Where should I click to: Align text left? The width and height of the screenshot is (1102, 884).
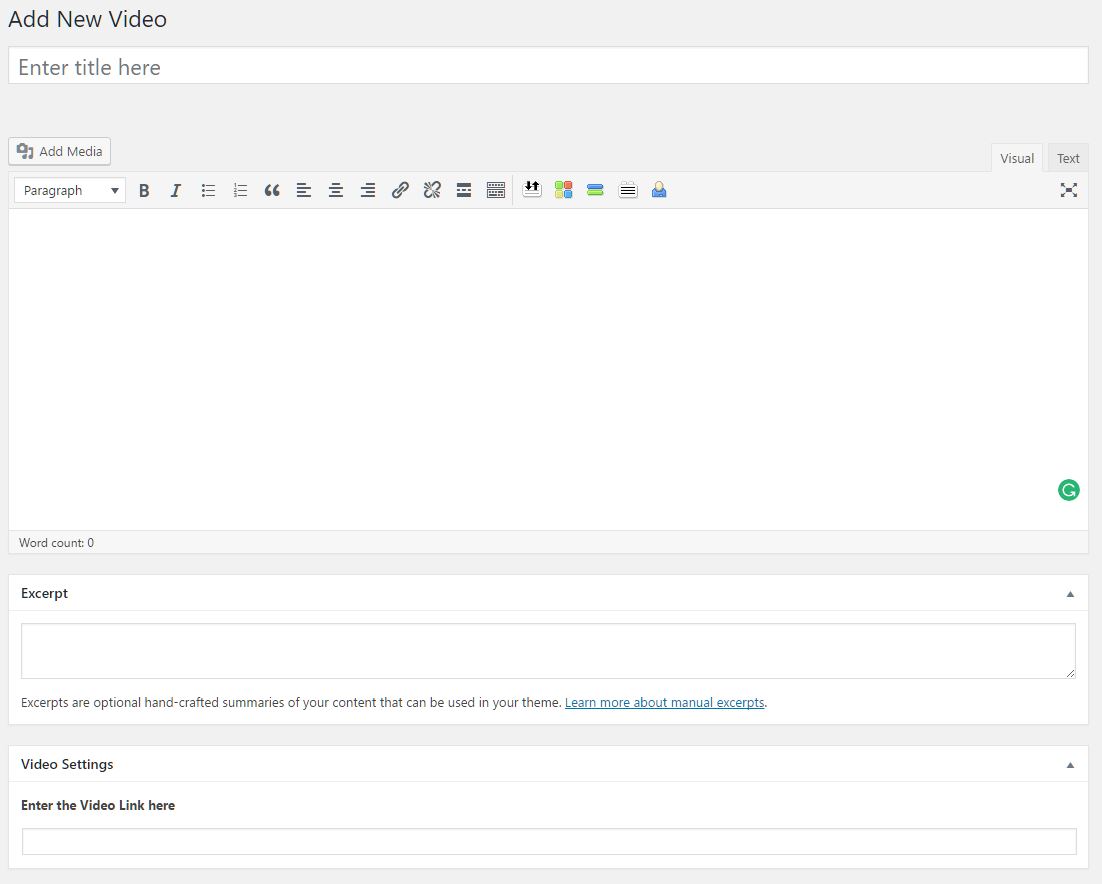point(304,190)
